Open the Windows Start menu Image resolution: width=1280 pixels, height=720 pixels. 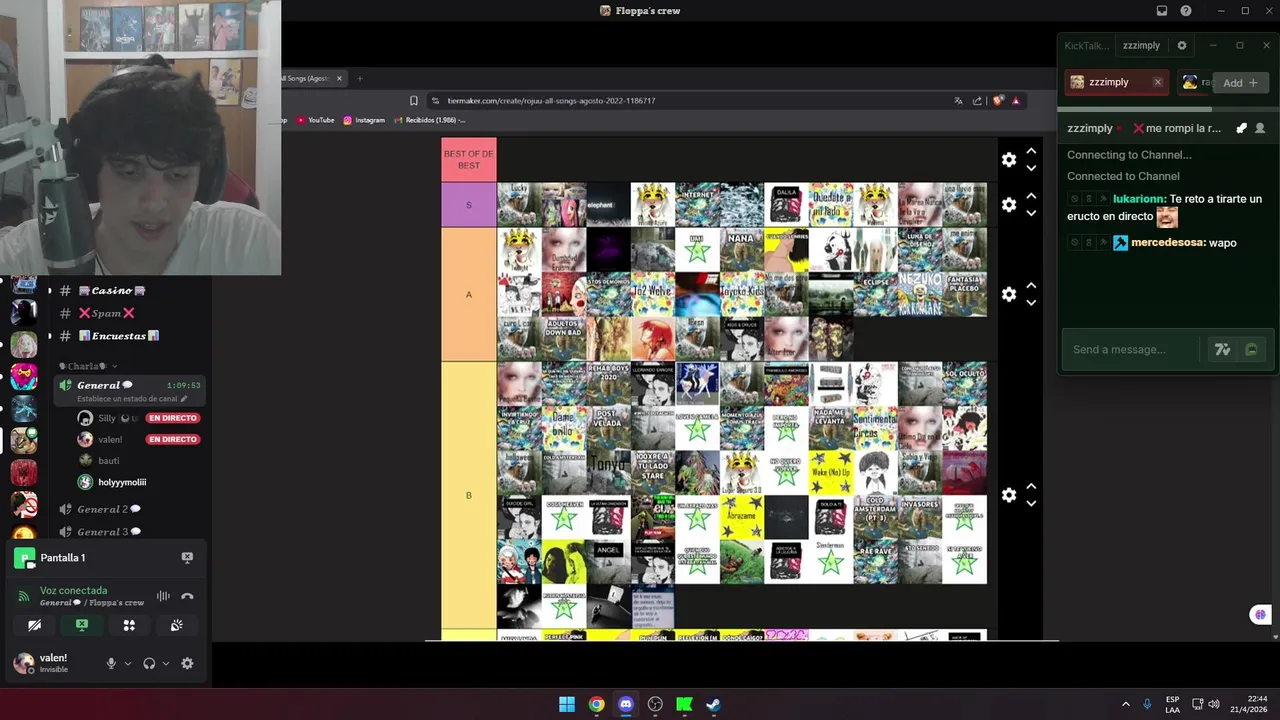[567, 704]
